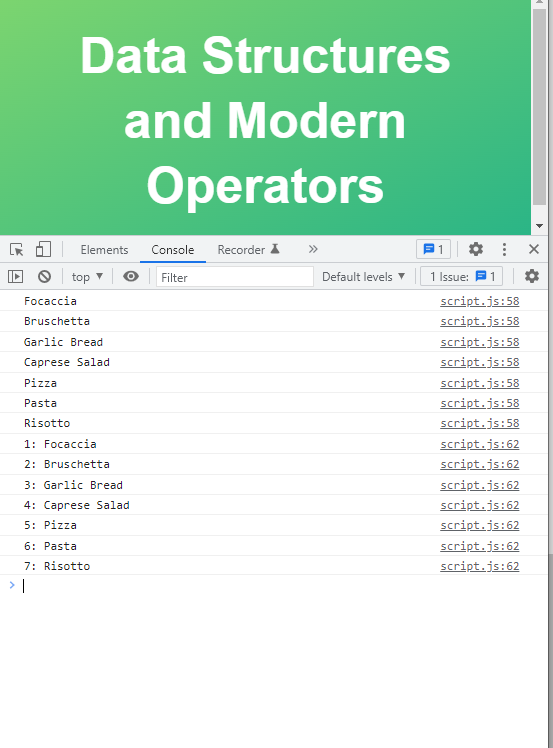
Task: Click the 'Risotto' console message
Action: click(x=47, y=423)
